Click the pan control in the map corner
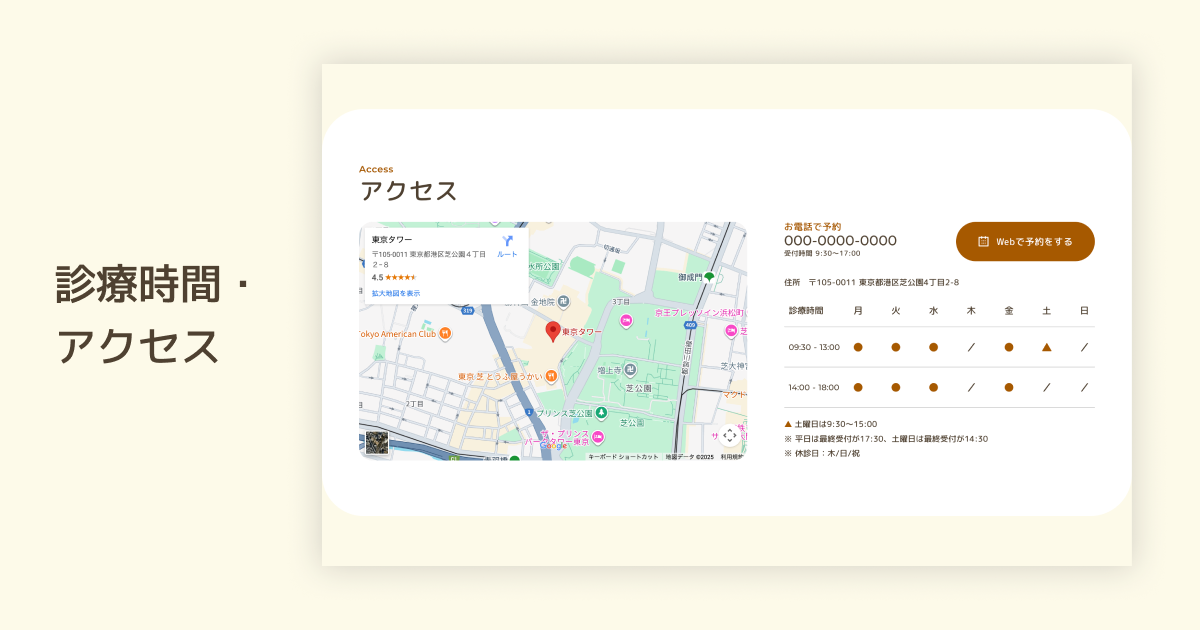Screen dimensions: 1200x630 point(730,437)
